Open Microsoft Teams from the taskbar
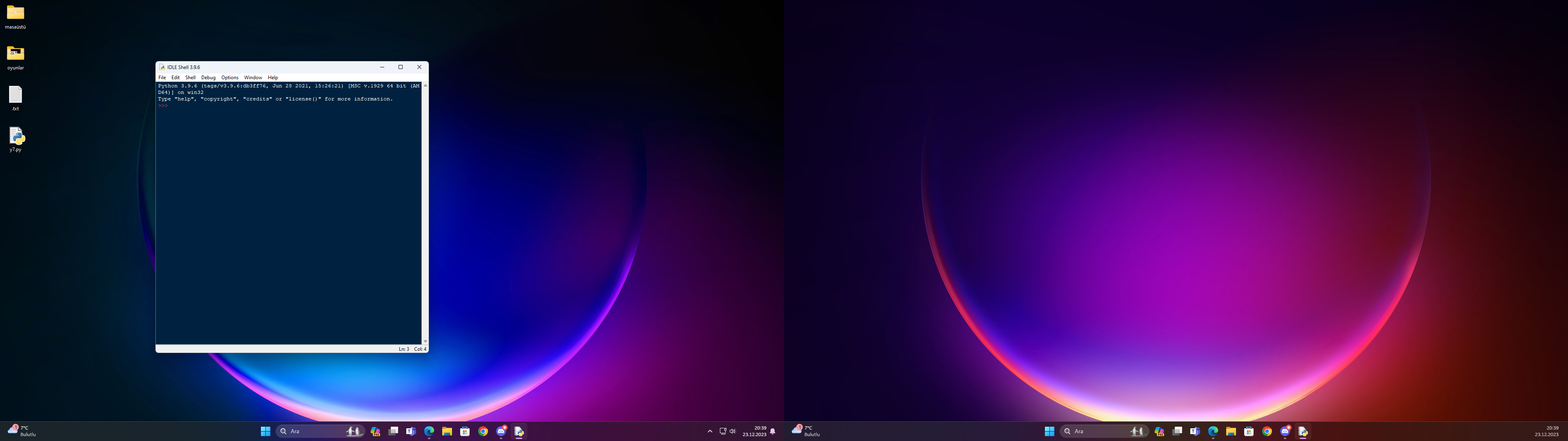Screen dimensions: 1568x441 point(411,431)
